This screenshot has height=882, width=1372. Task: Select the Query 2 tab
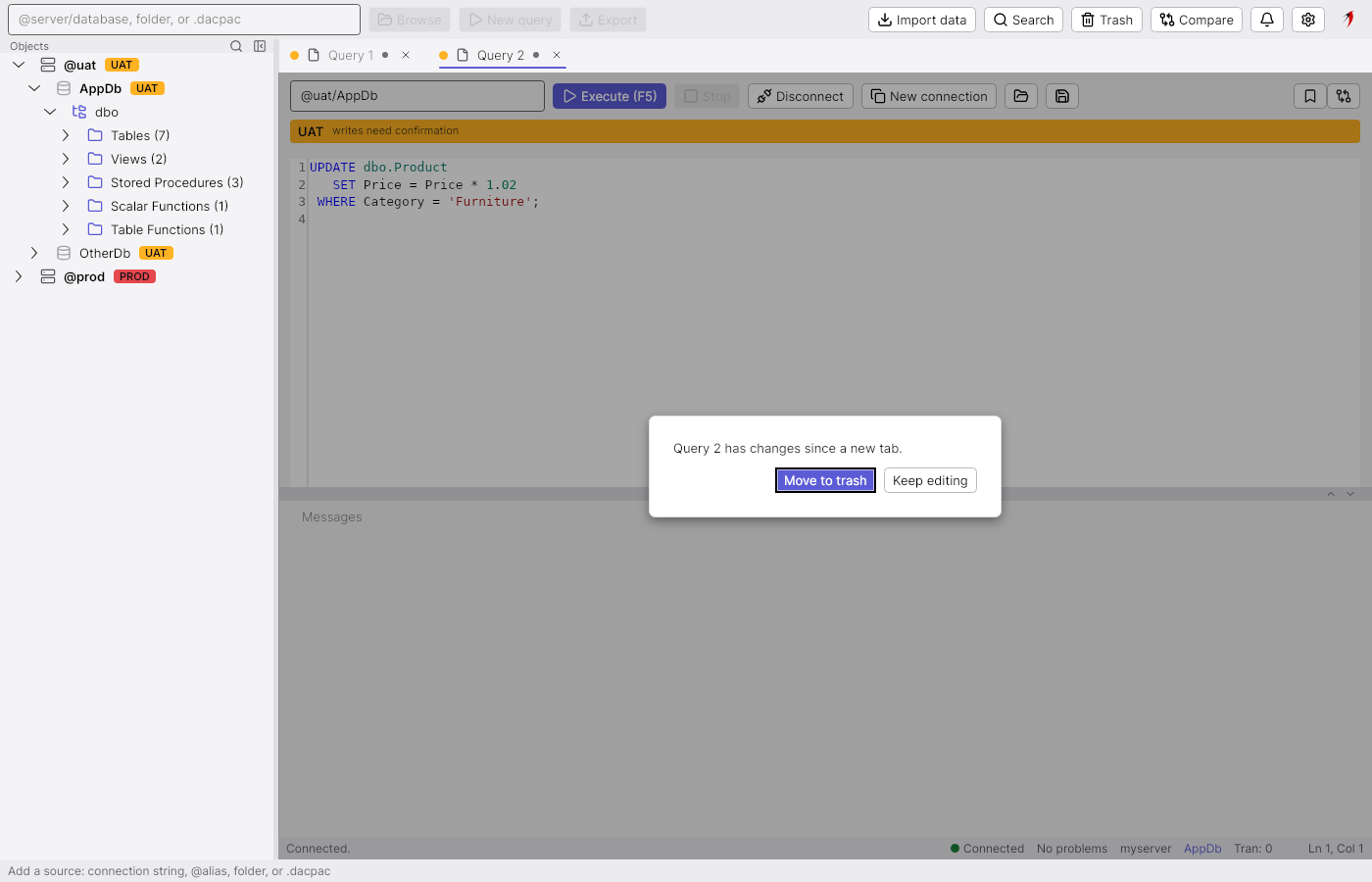pyautogui.click(x=500, y=55)
